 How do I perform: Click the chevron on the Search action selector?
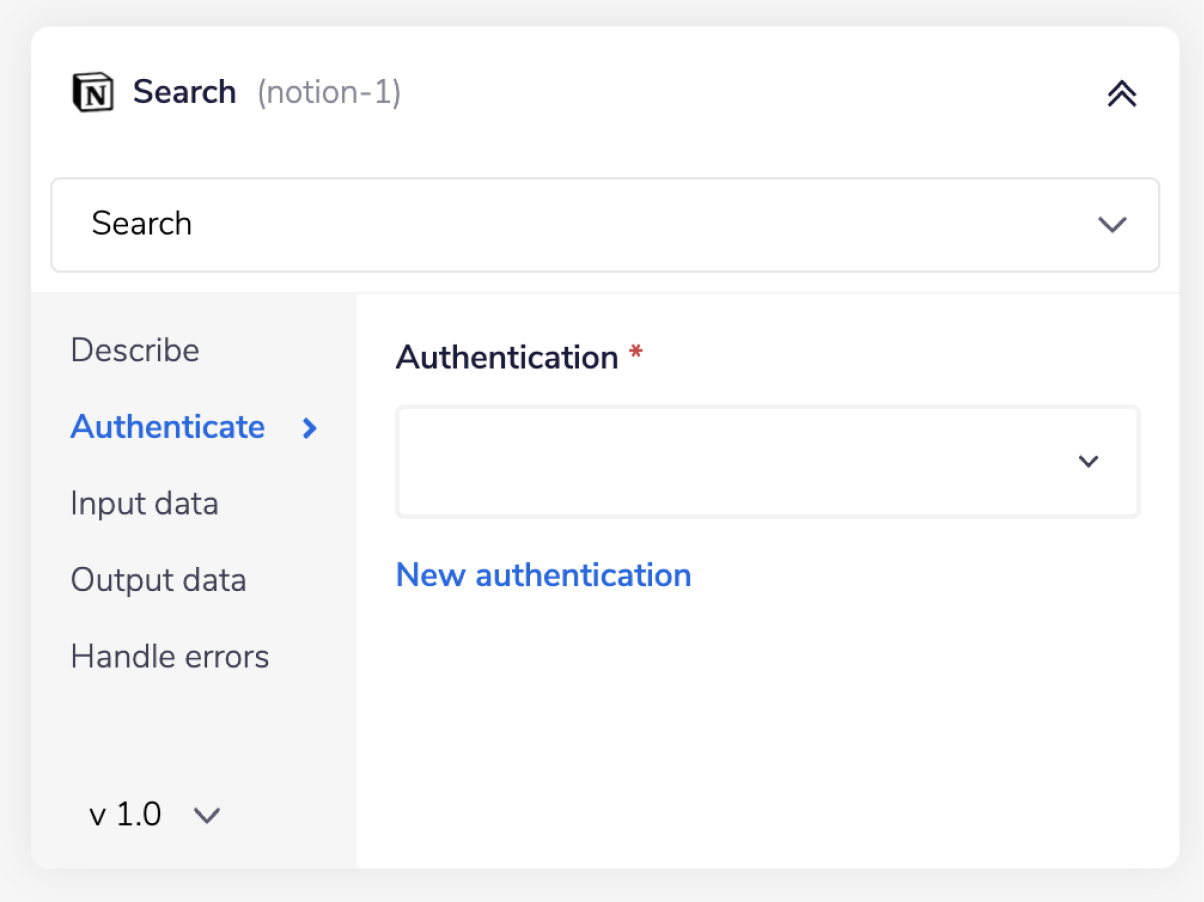1111,225
